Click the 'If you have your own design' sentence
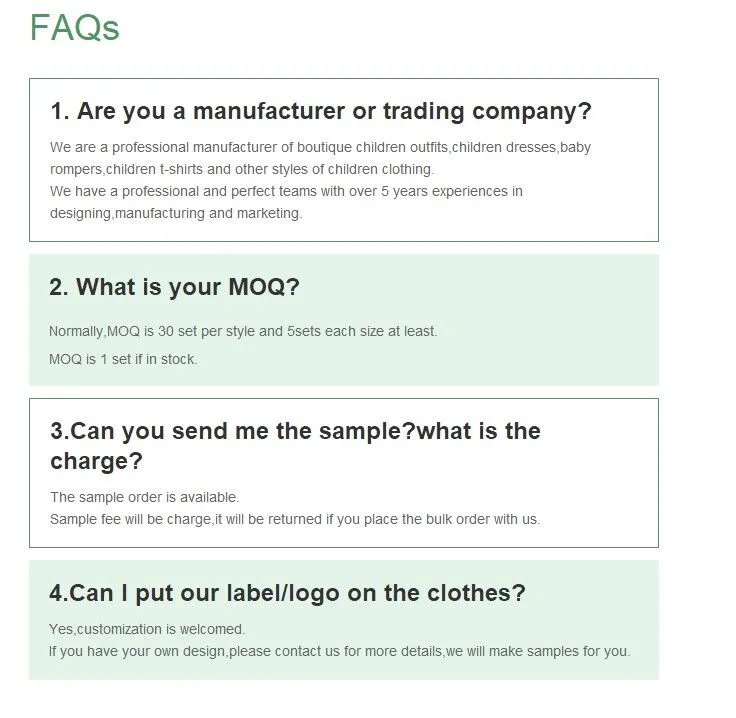The height and width of the screenshot is (718, 736). tap(339, 651)
